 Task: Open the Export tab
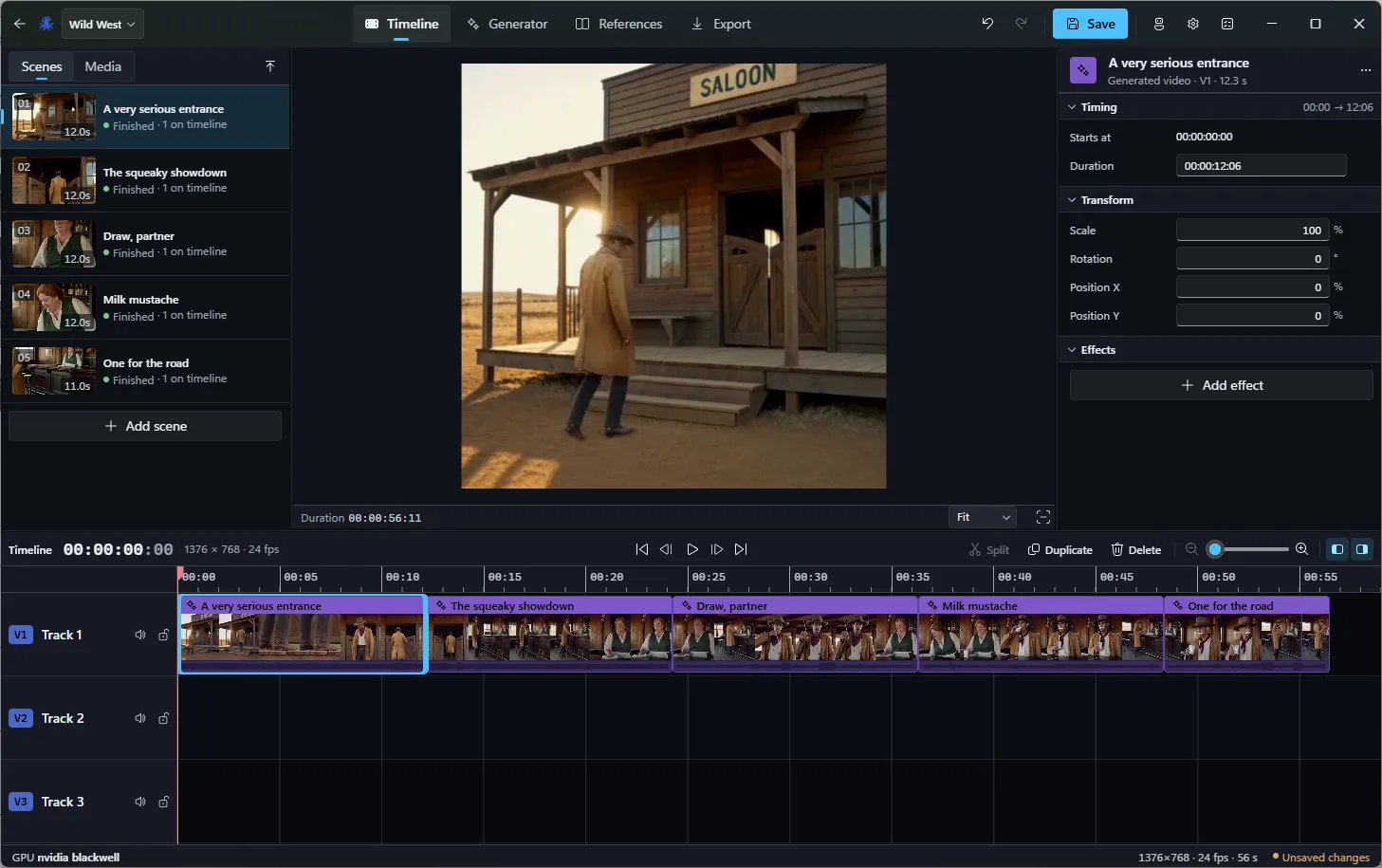click(x=721, y=24)
